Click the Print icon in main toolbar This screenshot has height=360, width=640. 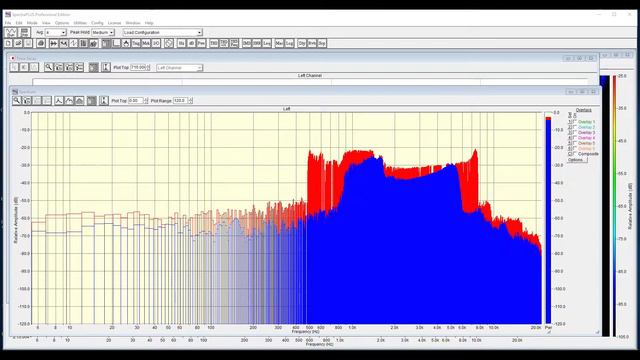[41, 43]
